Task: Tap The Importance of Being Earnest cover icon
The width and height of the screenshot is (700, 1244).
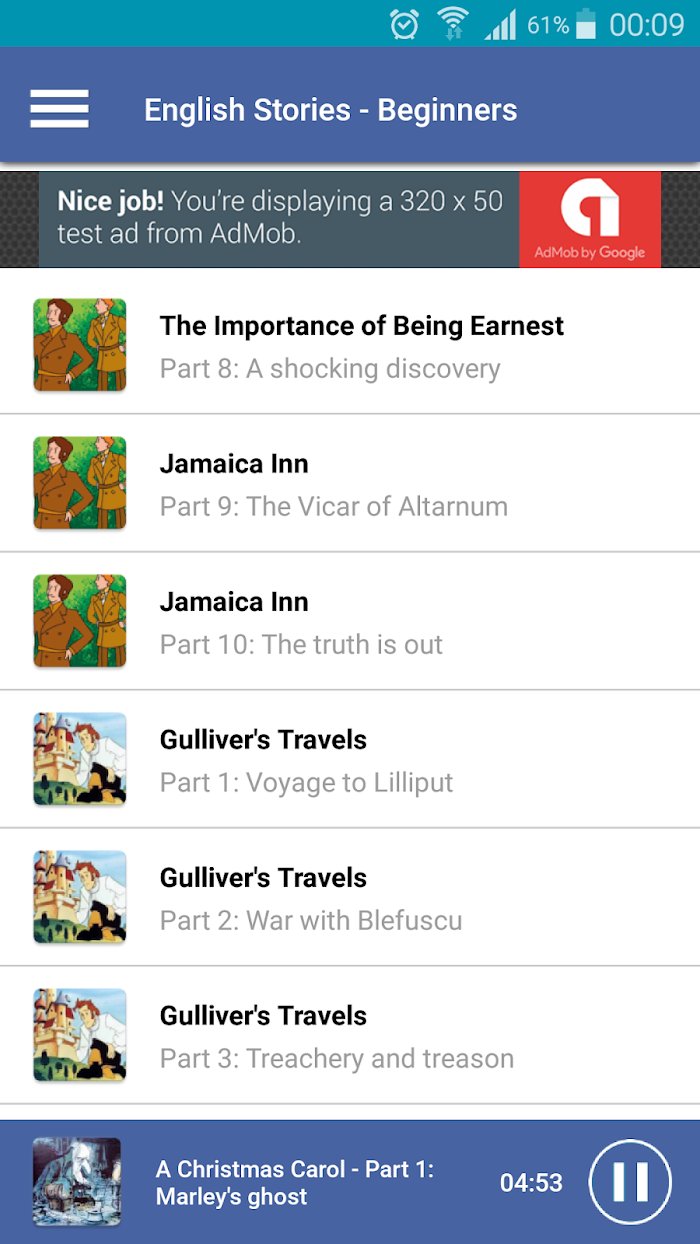Action: [x=80, y=345]
